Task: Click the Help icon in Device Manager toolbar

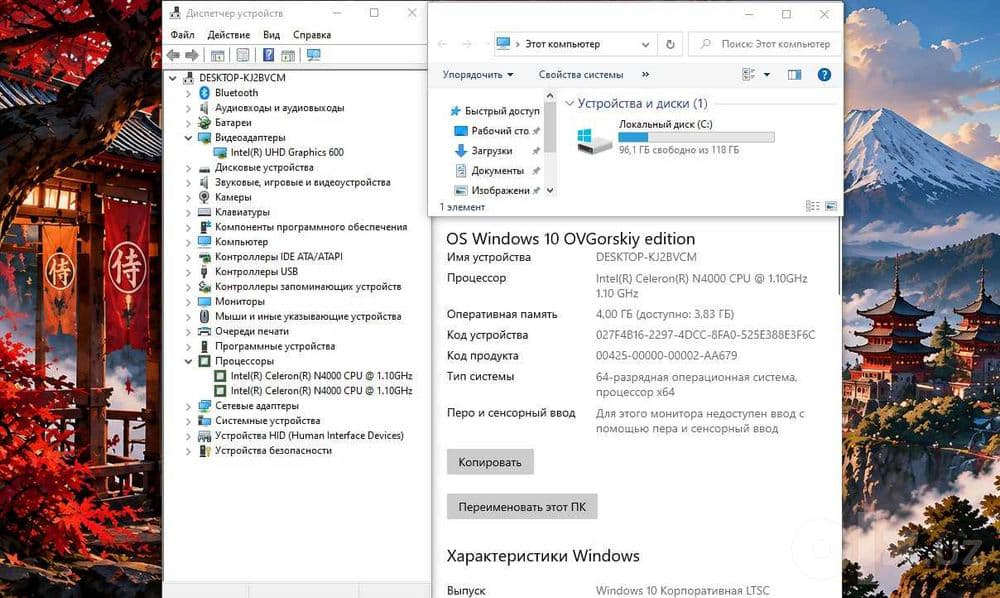Action: coord(268,55)
